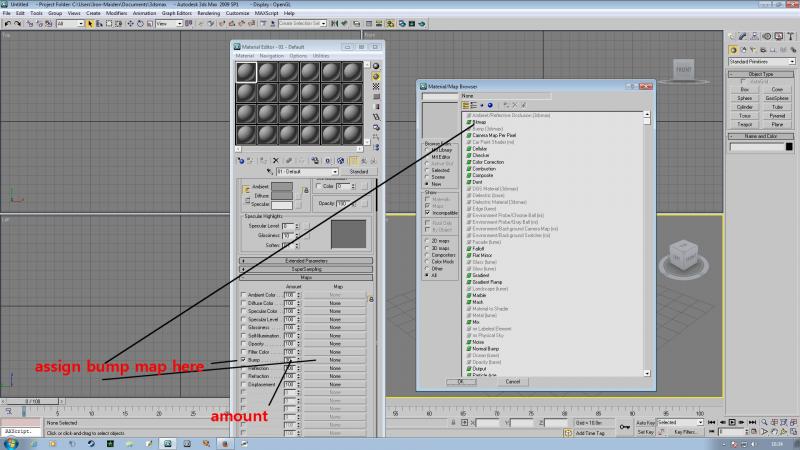Click the Specular color swatch

tap(282, 205)
